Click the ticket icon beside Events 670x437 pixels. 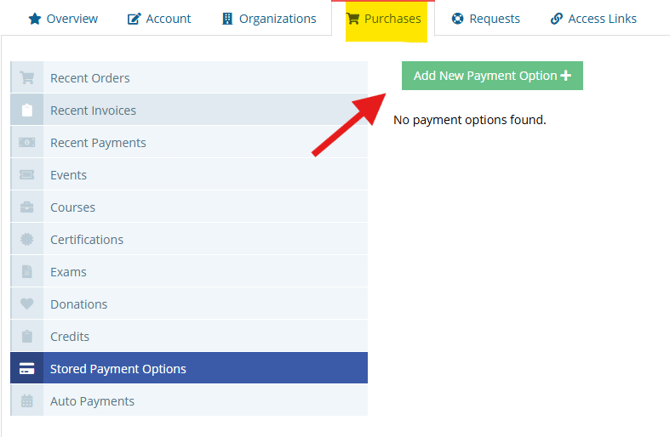[x=27, y=175]
